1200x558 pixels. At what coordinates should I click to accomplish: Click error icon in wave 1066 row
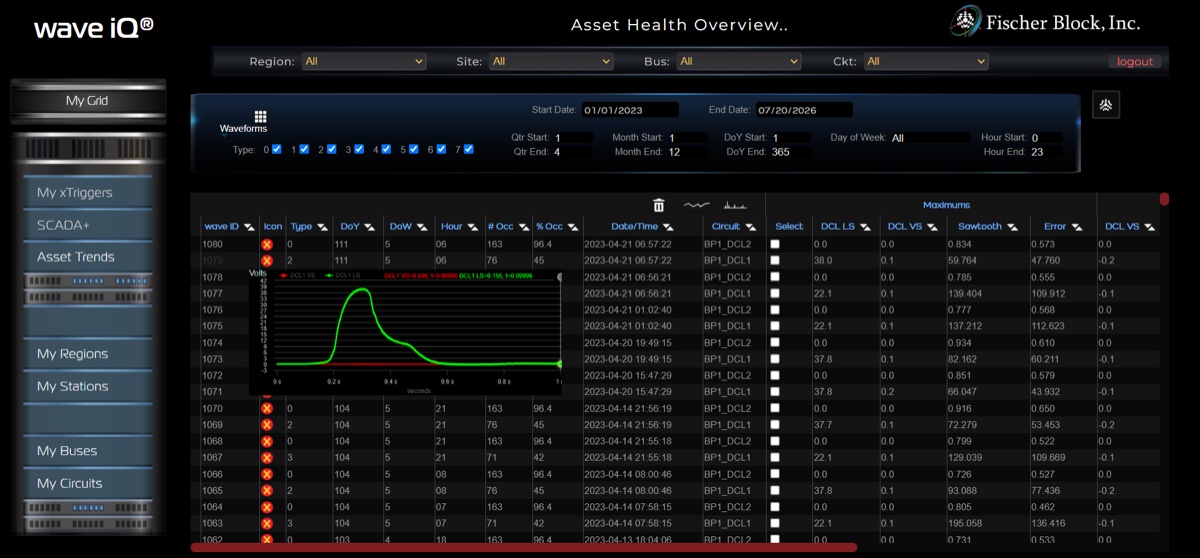click(267, 474)
